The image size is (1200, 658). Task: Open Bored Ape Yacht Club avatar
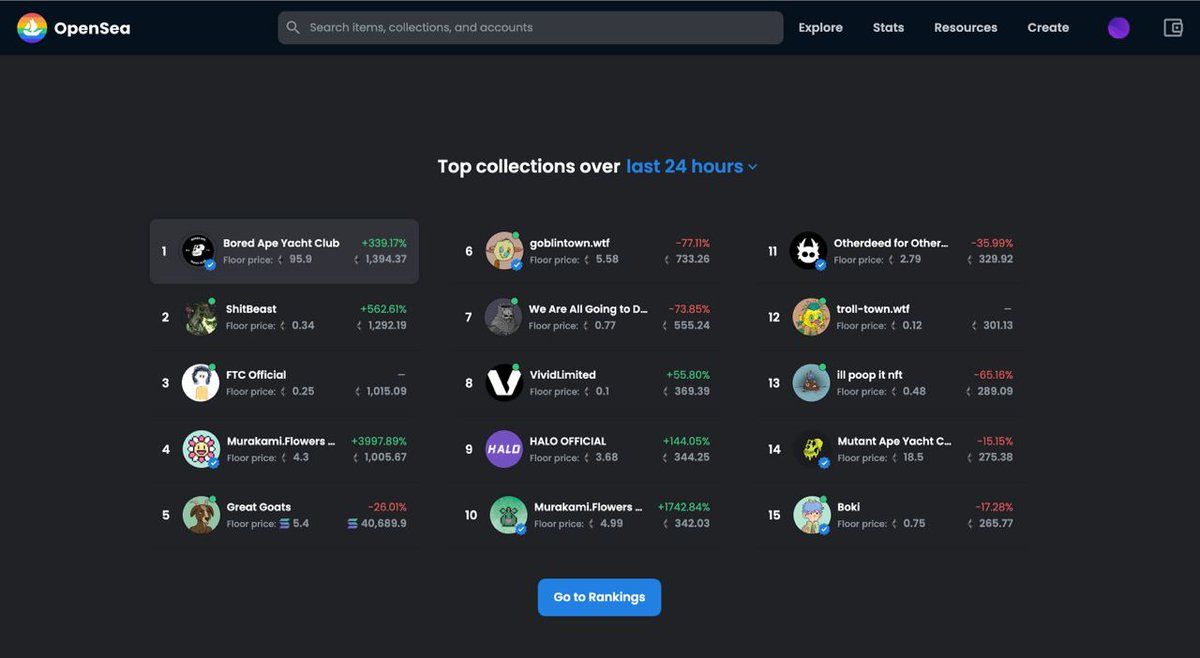coord(198,251)
